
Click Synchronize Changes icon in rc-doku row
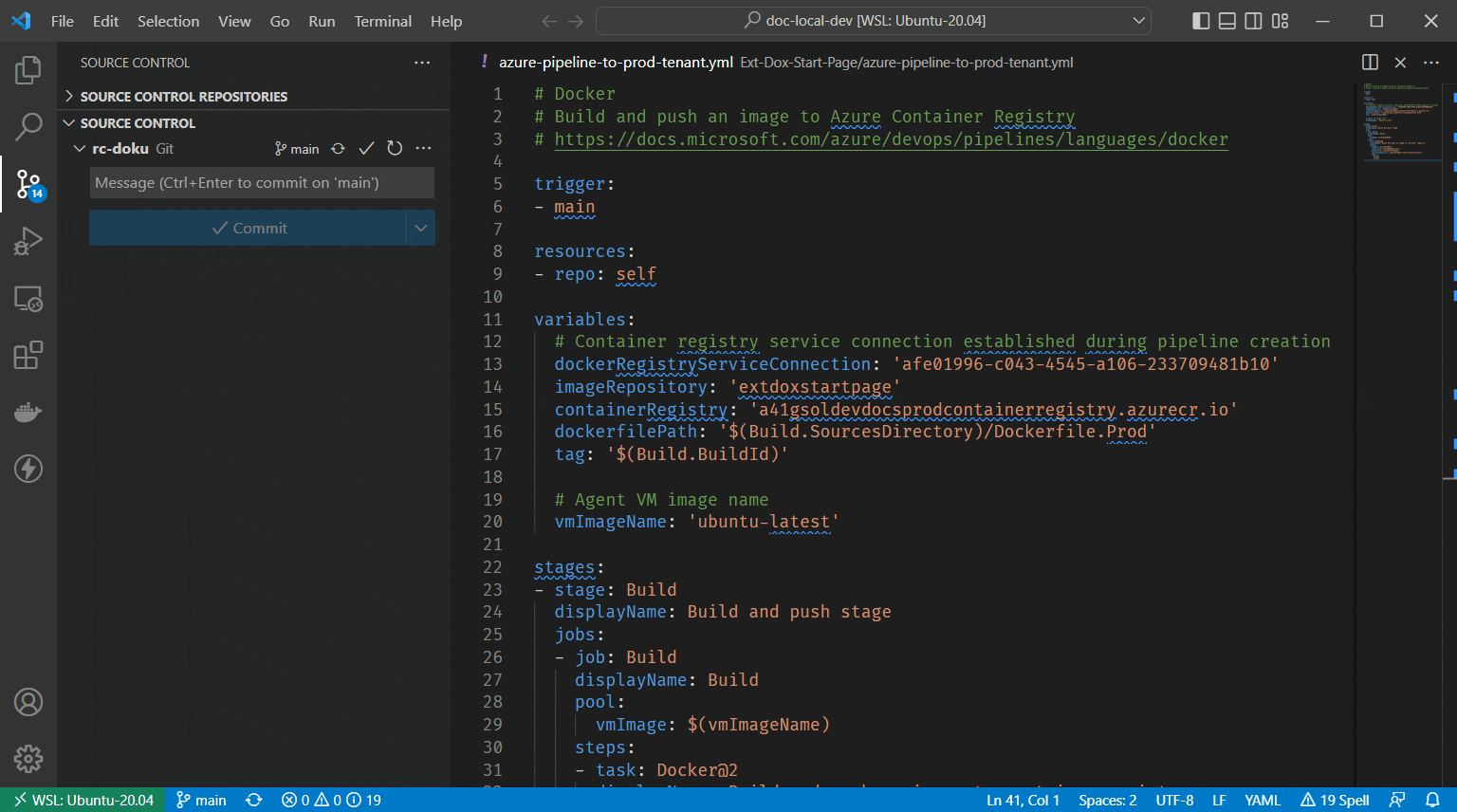coord(338,149)
